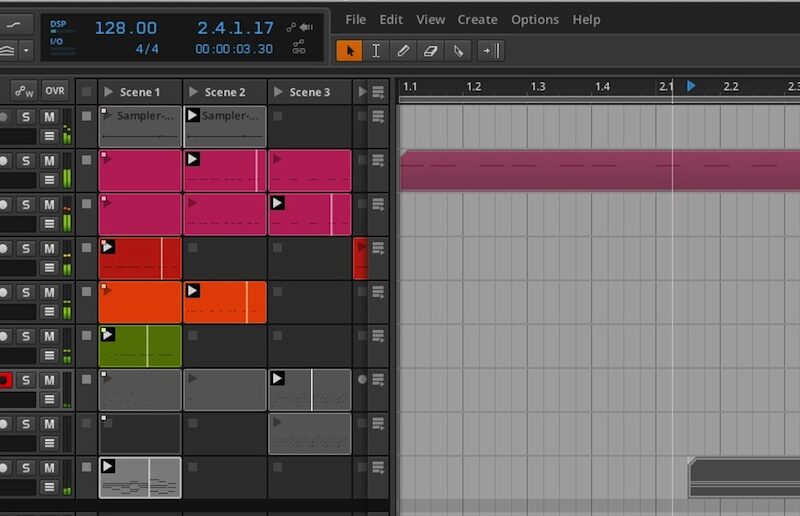The height and width of the screenshot is (516, 800).
Task: Click the 128.00 tempo field
Action: pyautogui.click(x=125, y=28)
